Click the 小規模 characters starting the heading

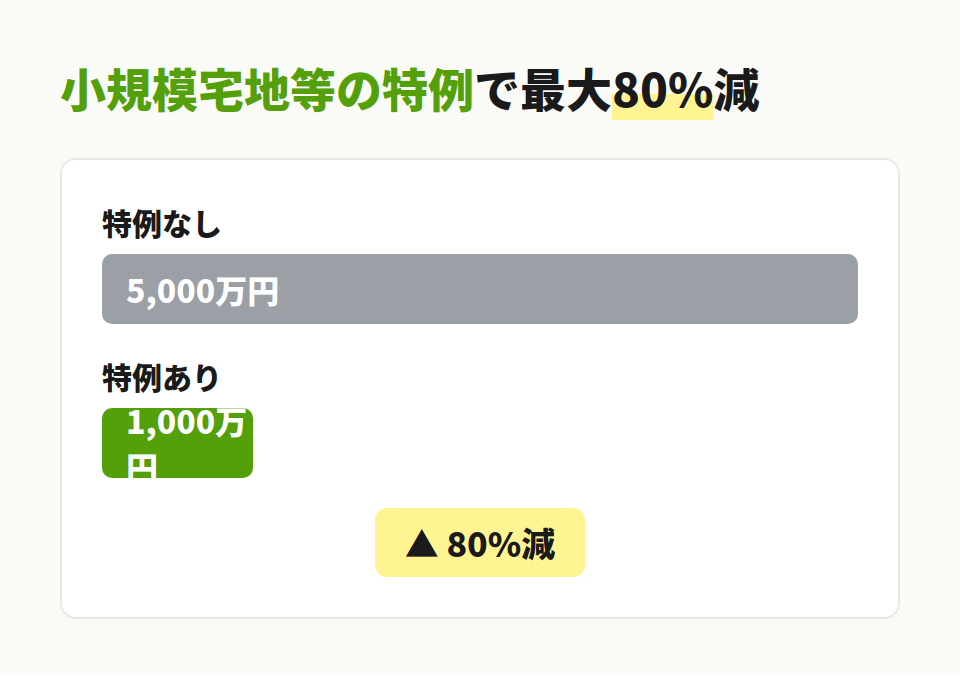tap(130, 91)
